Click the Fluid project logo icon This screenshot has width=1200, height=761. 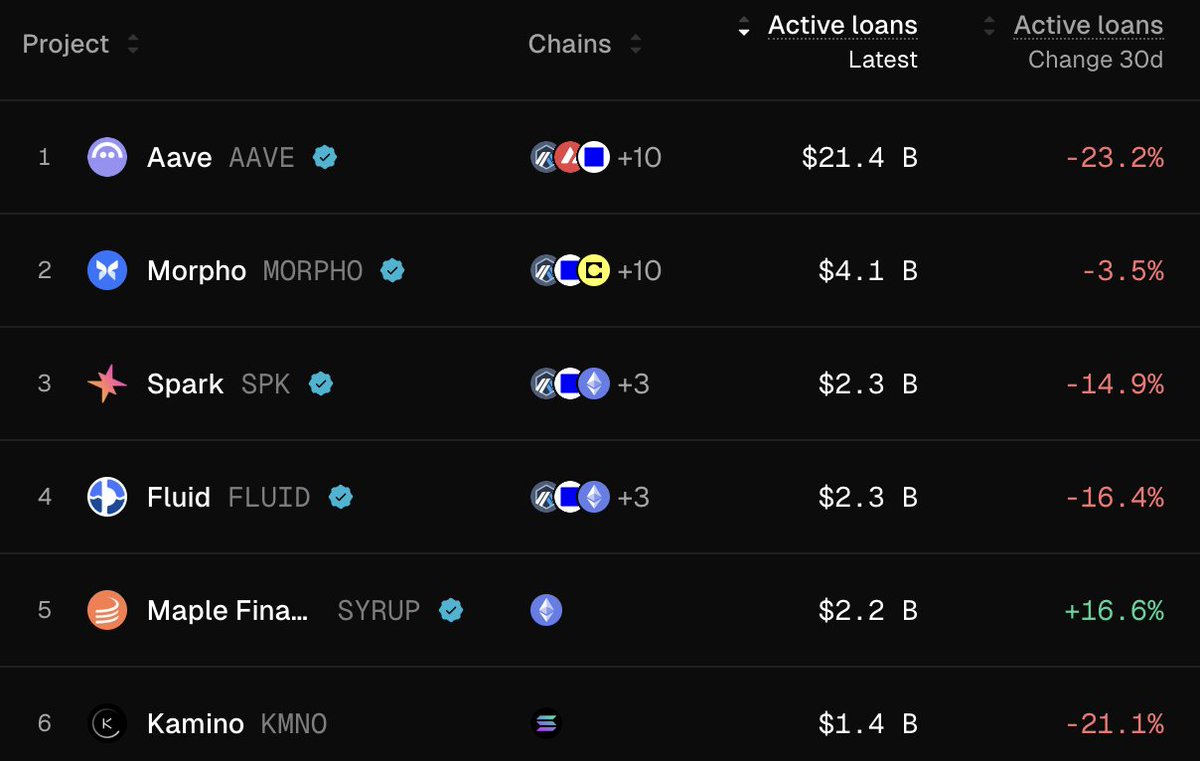[x=107, y=497]
